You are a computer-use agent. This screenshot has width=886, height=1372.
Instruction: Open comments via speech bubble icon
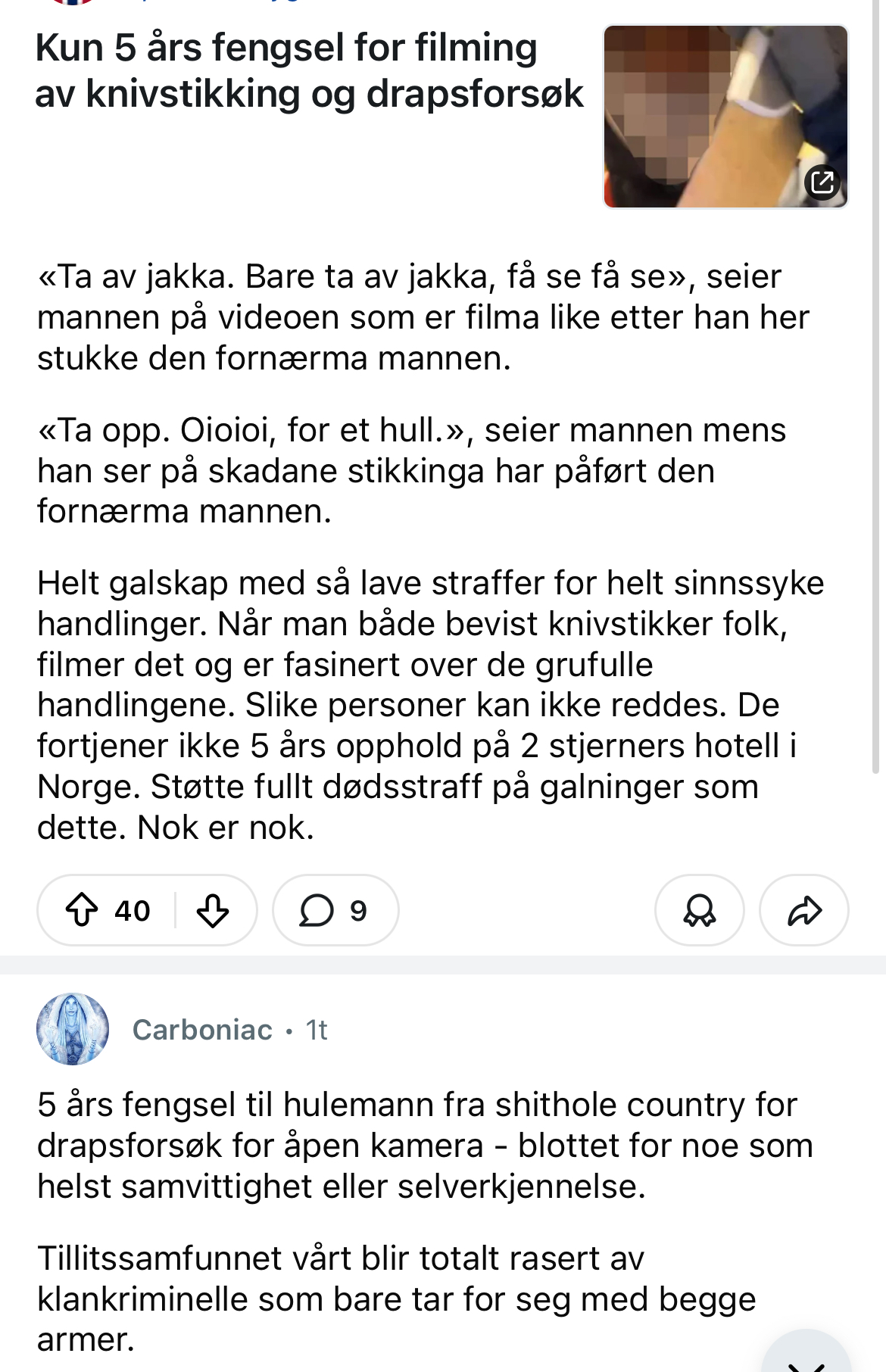coord(317,910)
